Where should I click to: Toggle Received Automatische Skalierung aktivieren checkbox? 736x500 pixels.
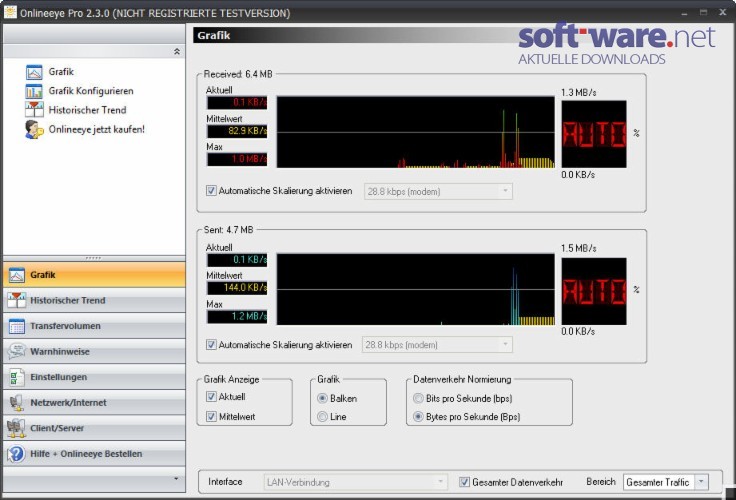coord(211,191)
